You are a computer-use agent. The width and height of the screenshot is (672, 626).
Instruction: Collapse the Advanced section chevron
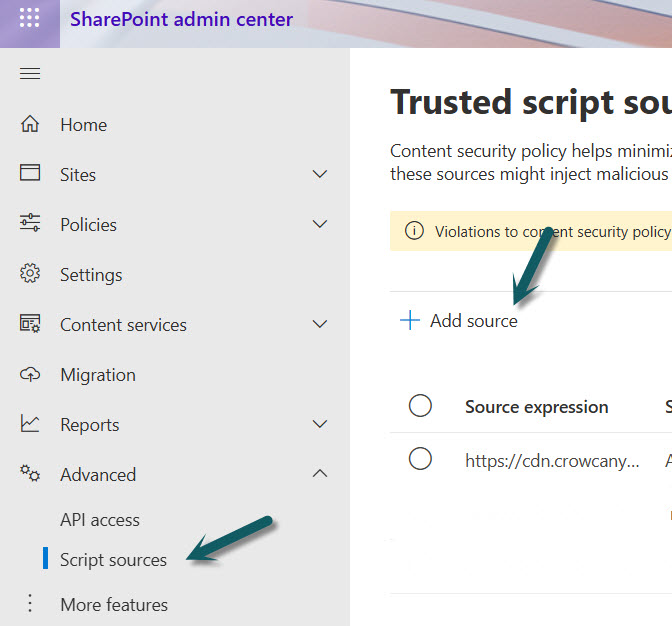click(320, 474)
